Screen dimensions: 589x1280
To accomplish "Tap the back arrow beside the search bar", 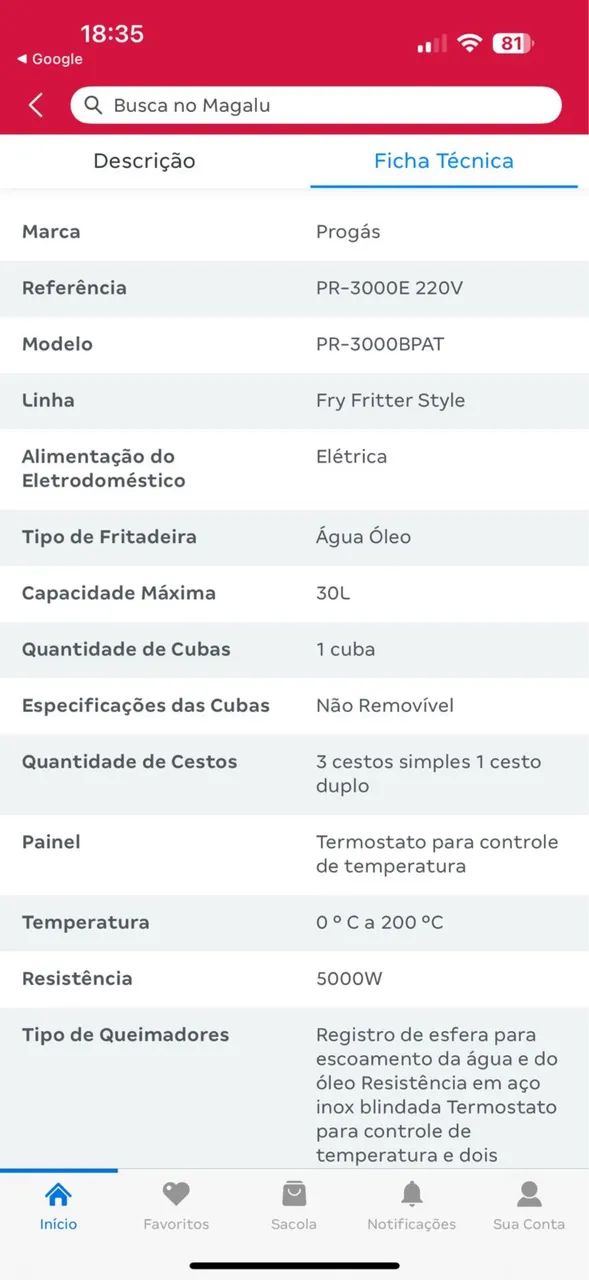I will 33,104.
